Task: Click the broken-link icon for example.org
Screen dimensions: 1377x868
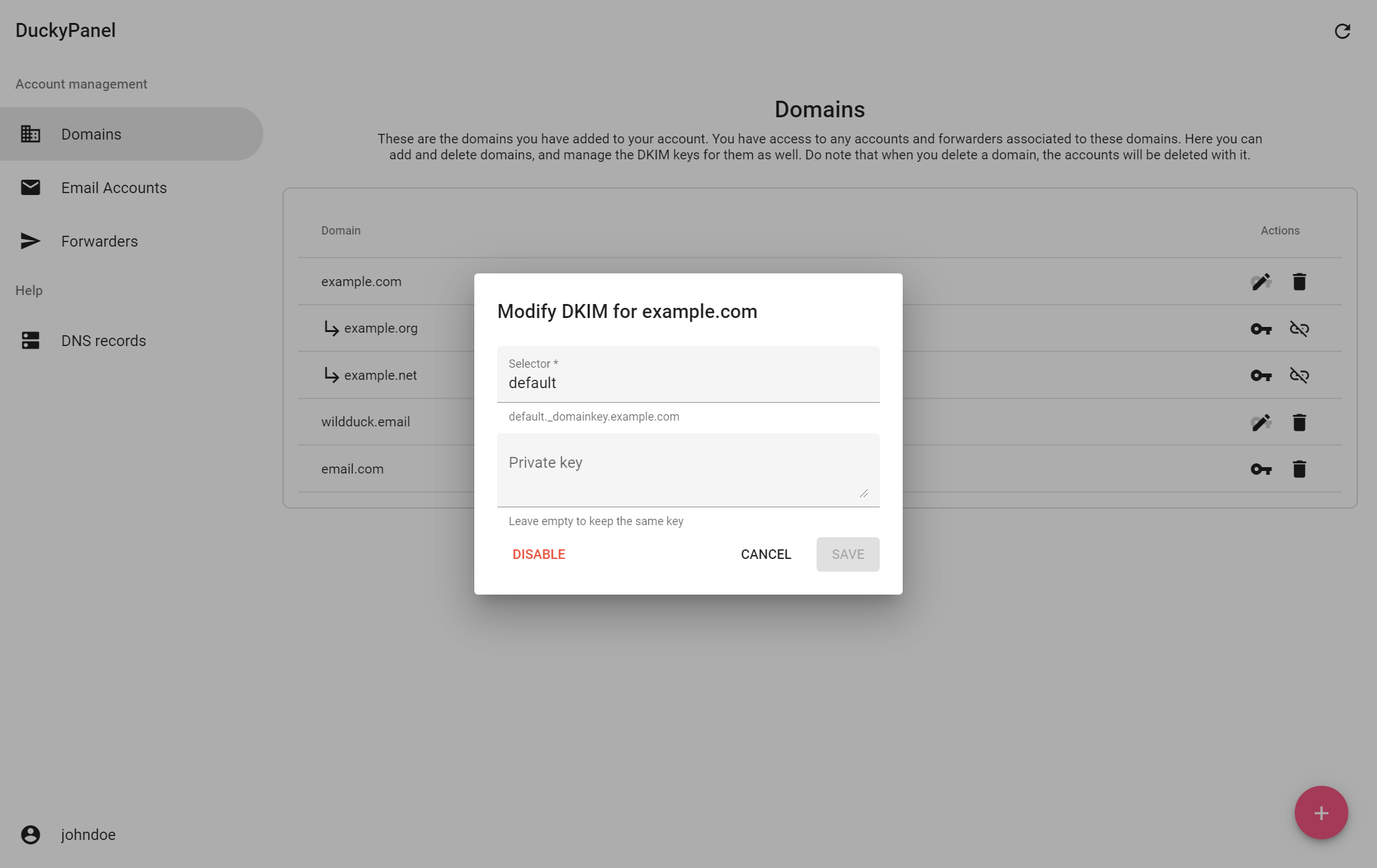Action: point(1300,328)
